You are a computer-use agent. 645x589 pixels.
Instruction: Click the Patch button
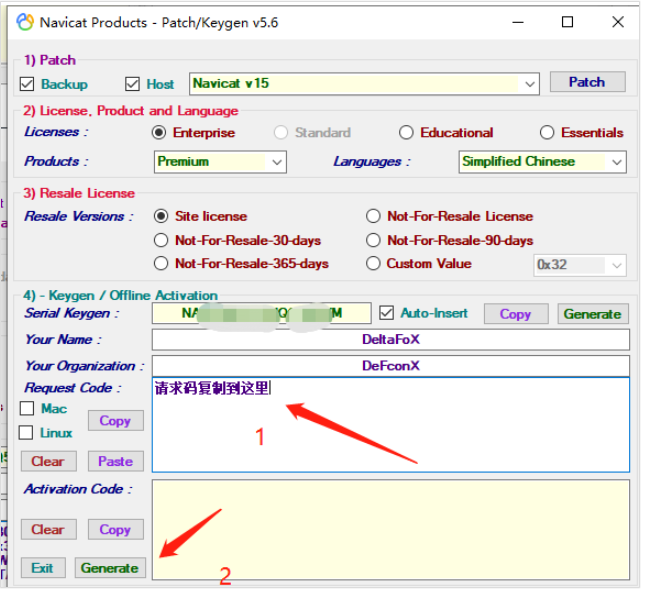click(587, 82)
